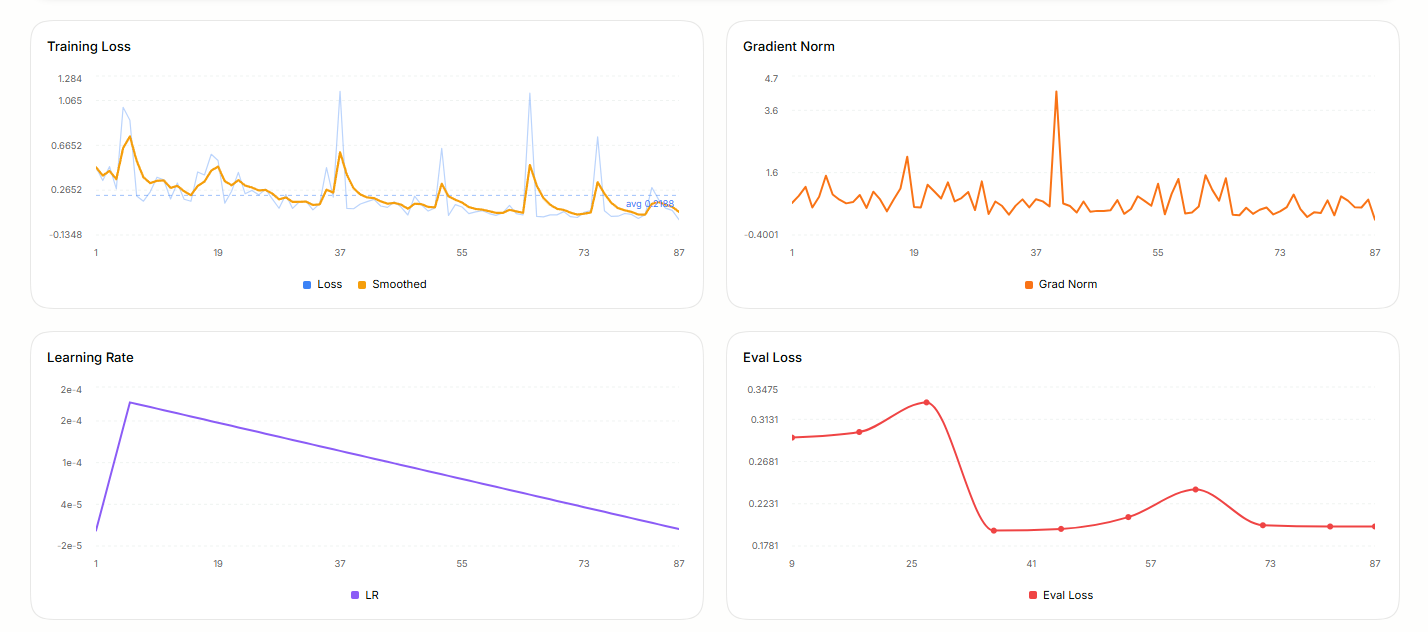Click the Gradient Norm chart title
Viewport: 1428px width, 632px height.
(789, 46)
